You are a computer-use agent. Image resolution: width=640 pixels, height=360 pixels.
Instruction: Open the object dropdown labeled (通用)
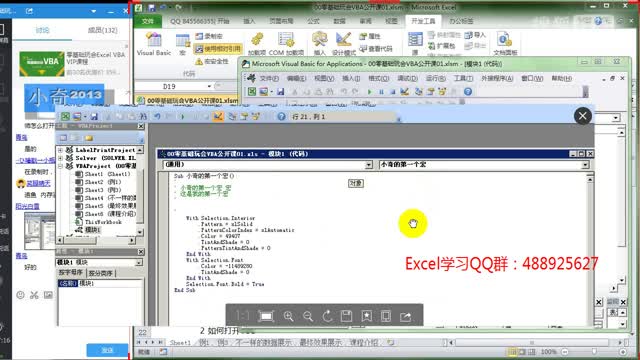(x=268, y=164)
